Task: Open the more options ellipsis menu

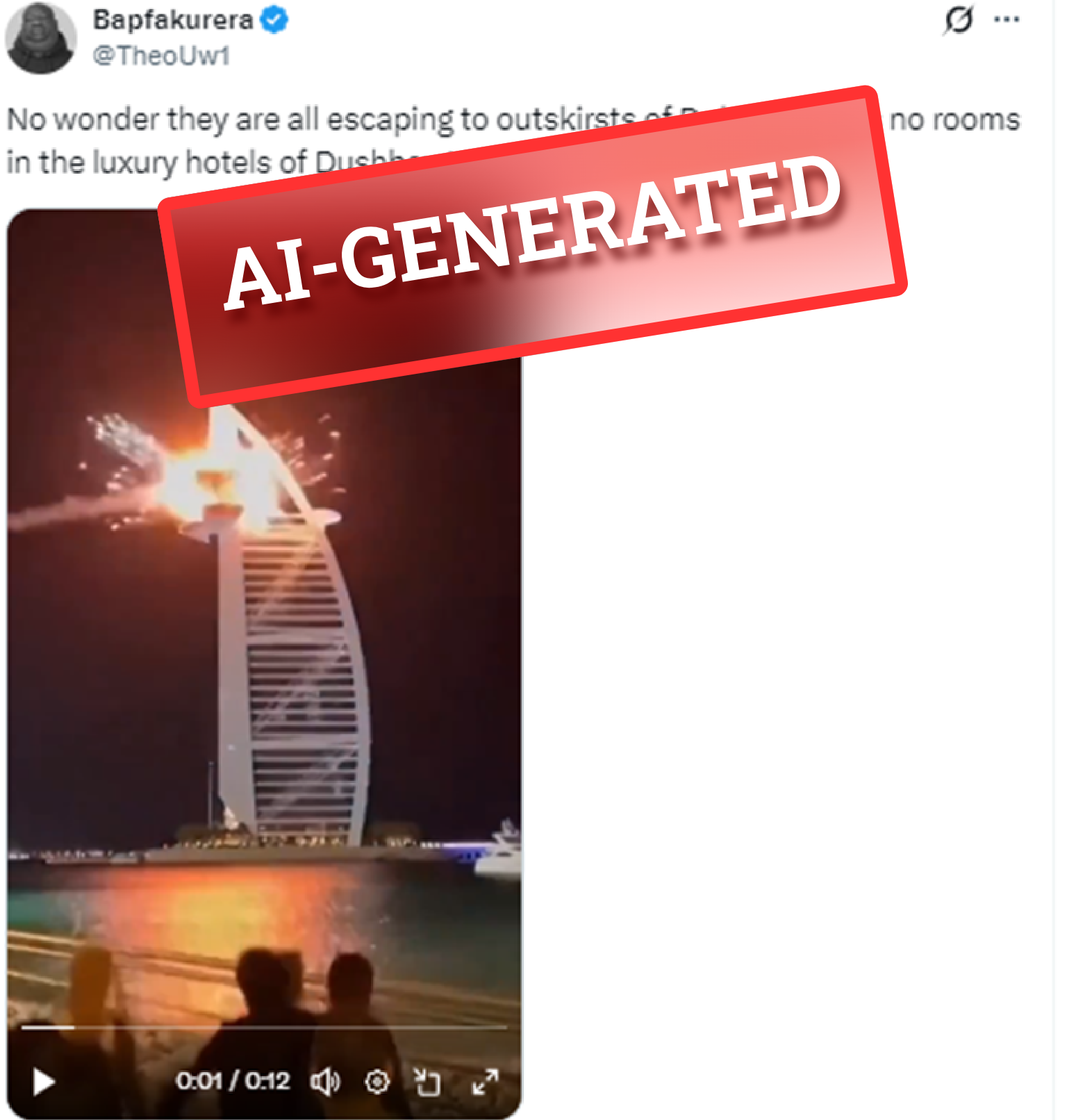Action: [1007, 19]
